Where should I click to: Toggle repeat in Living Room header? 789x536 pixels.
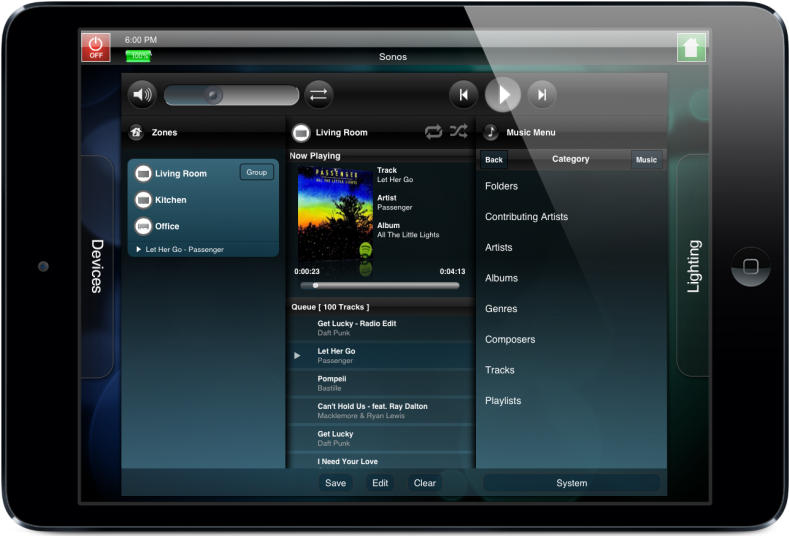pyautogui.click(x=433, y=132)
